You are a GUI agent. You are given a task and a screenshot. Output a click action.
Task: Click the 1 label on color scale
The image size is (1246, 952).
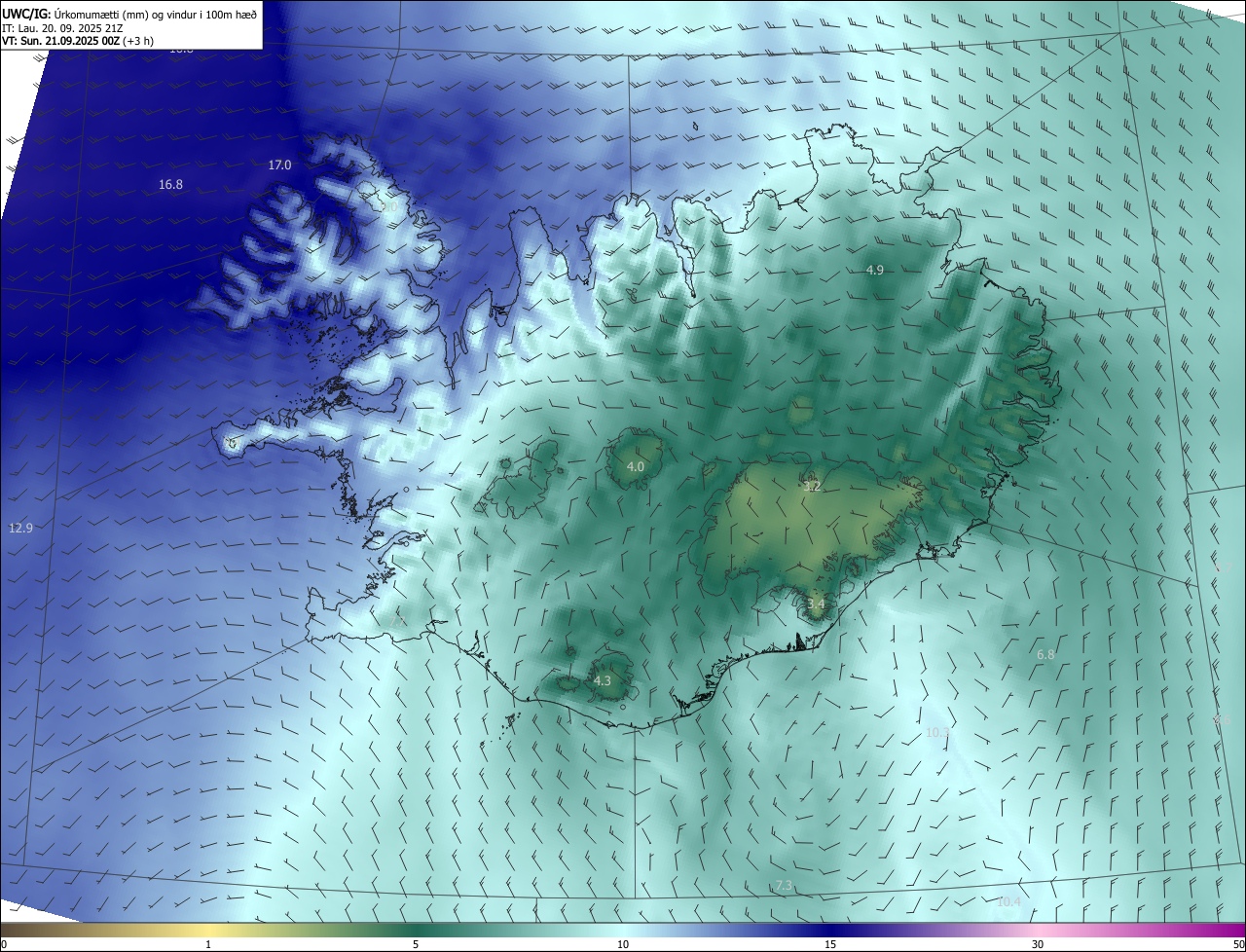[x=208, y=944]
